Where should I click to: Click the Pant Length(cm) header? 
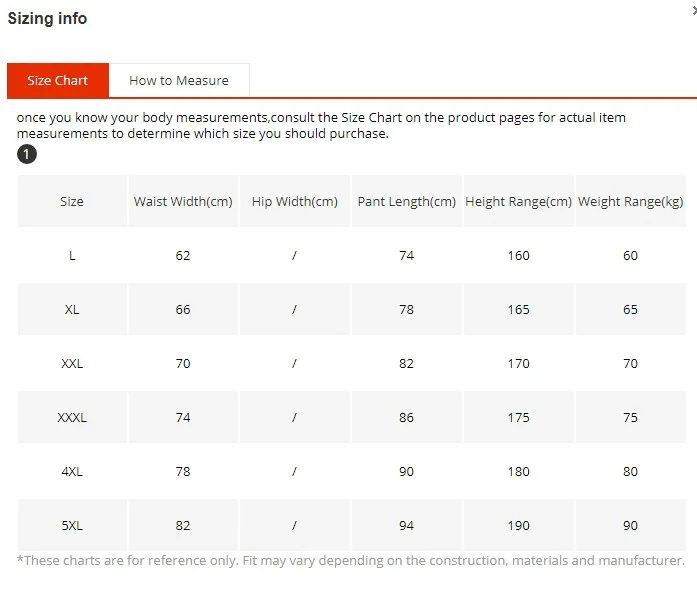pyautogui.click(x=407, y=201)
